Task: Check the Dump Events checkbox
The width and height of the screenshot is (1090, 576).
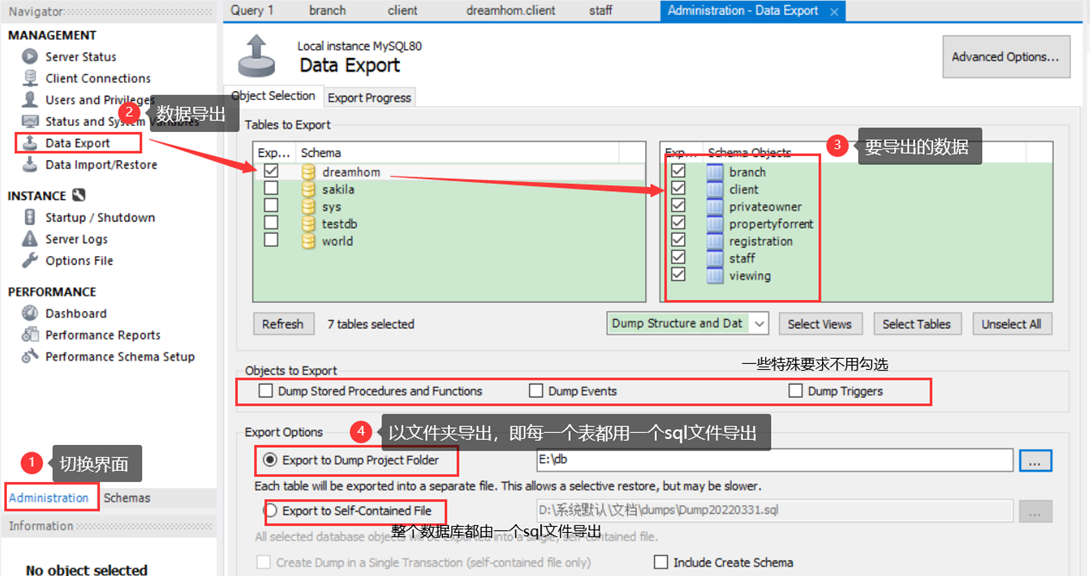Action: click(x=536, y=391)
